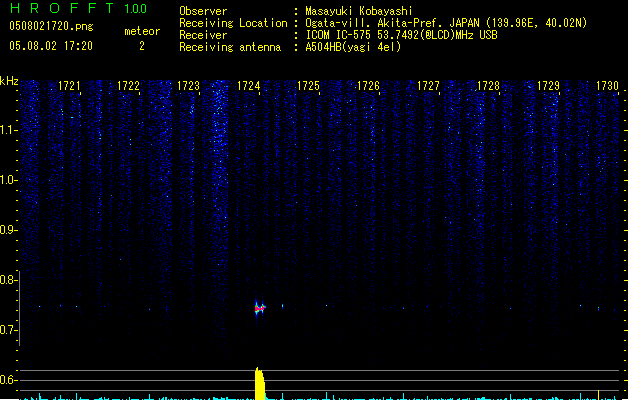
Task: Click the 0.7 frequency axis label
Action: pos(9,330)
